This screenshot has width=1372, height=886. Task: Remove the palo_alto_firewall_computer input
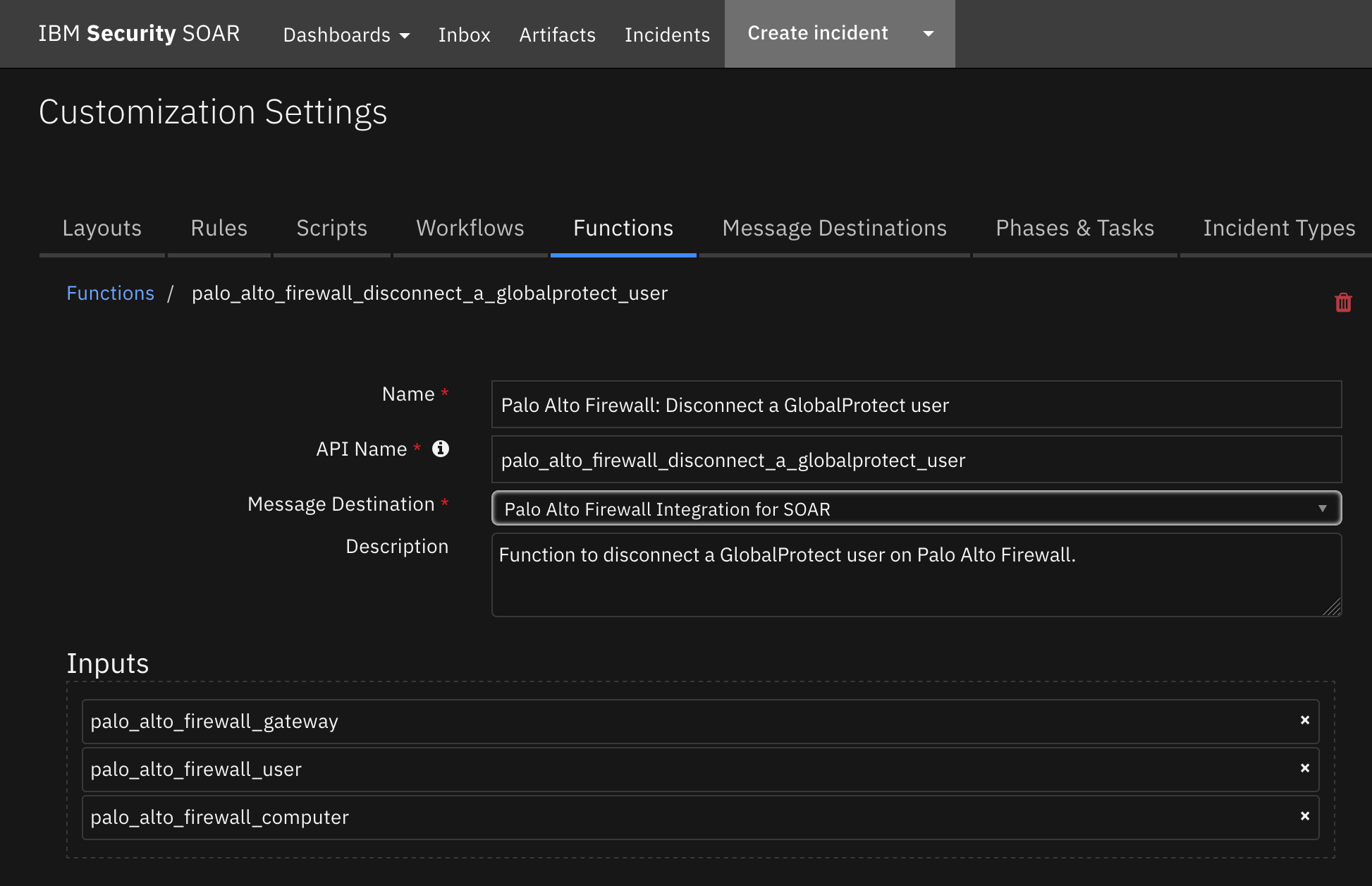(x=1304, y=817)
